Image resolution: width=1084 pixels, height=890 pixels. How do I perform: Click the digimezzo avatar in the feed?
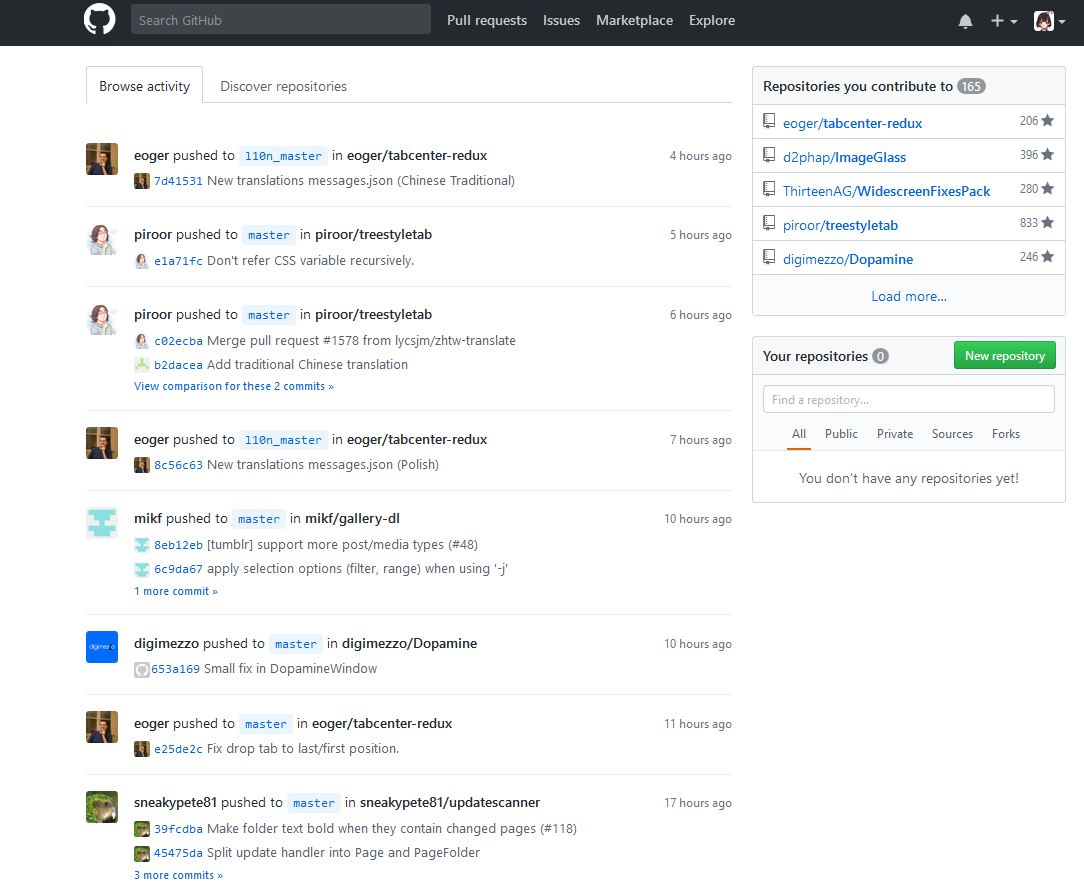point(101,646)
